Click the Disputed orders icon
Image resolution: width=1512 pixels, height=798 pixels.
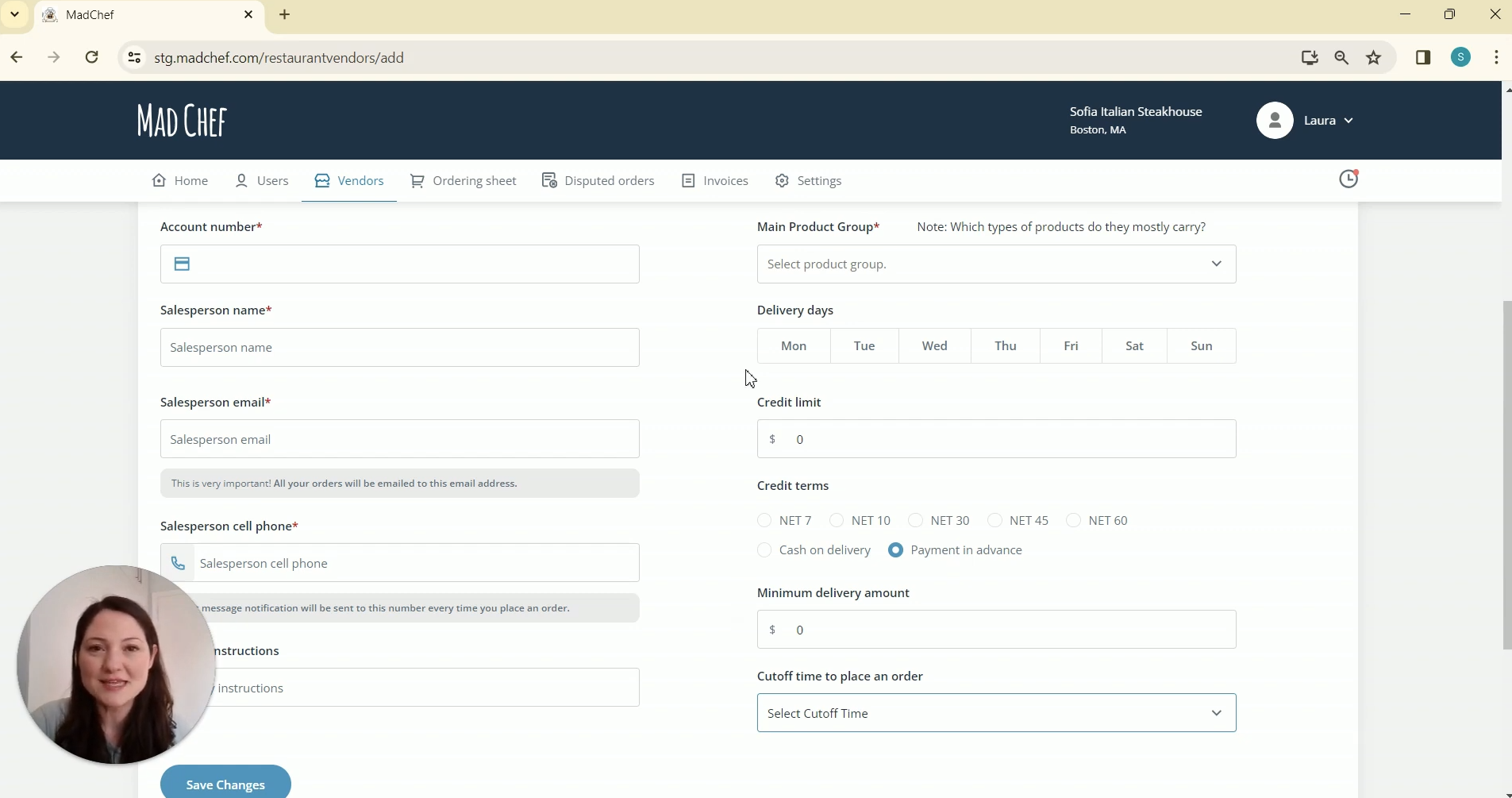point(549,181)
